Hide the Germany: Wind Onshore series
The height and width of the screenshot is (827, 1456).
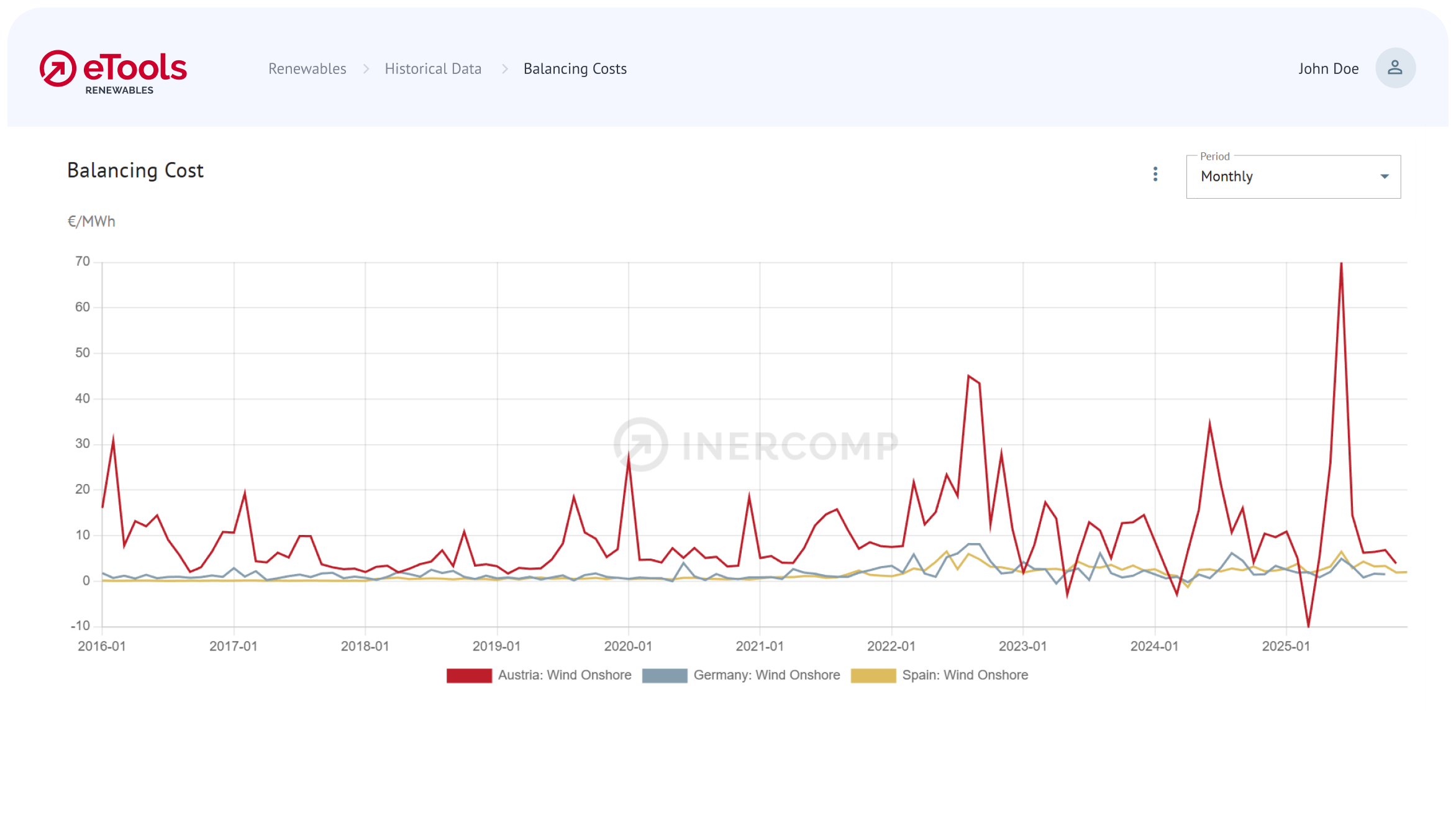766,675
